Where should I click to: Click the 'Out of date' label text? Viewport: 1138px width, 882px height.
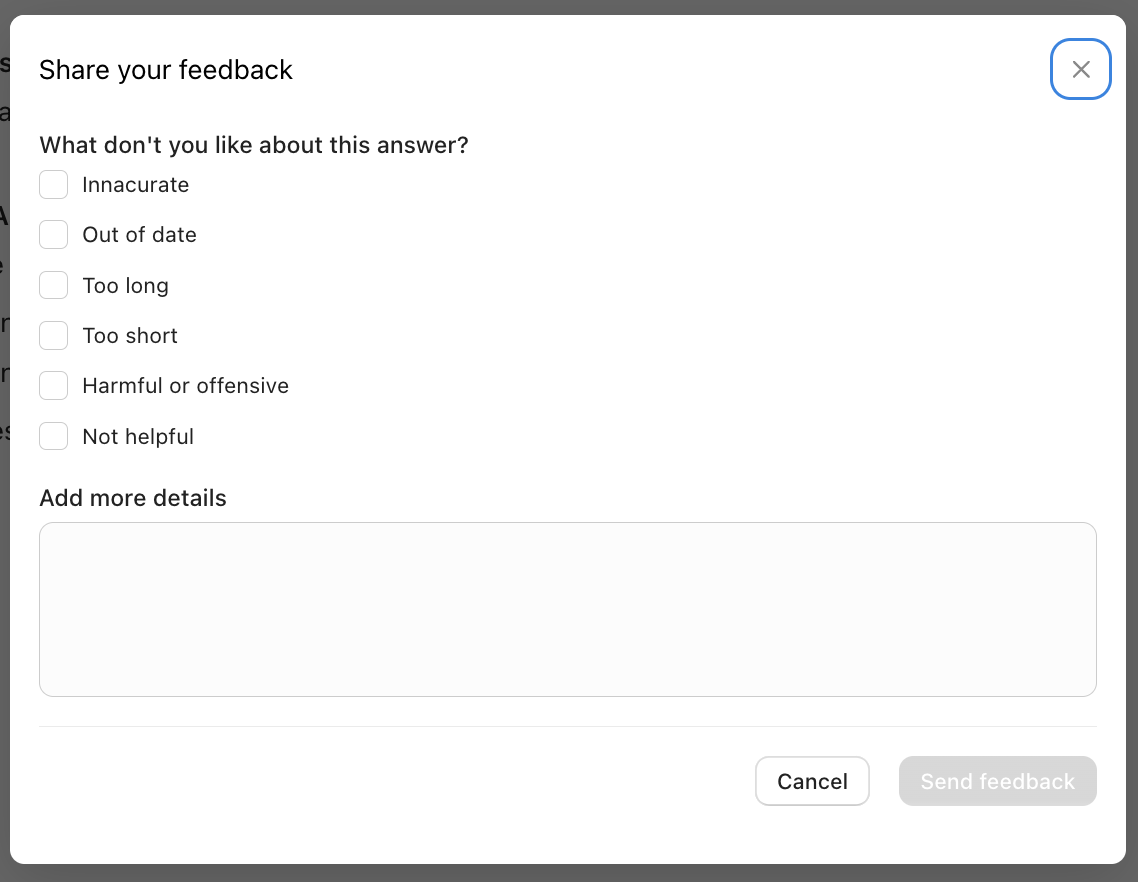tap(139, 235)
